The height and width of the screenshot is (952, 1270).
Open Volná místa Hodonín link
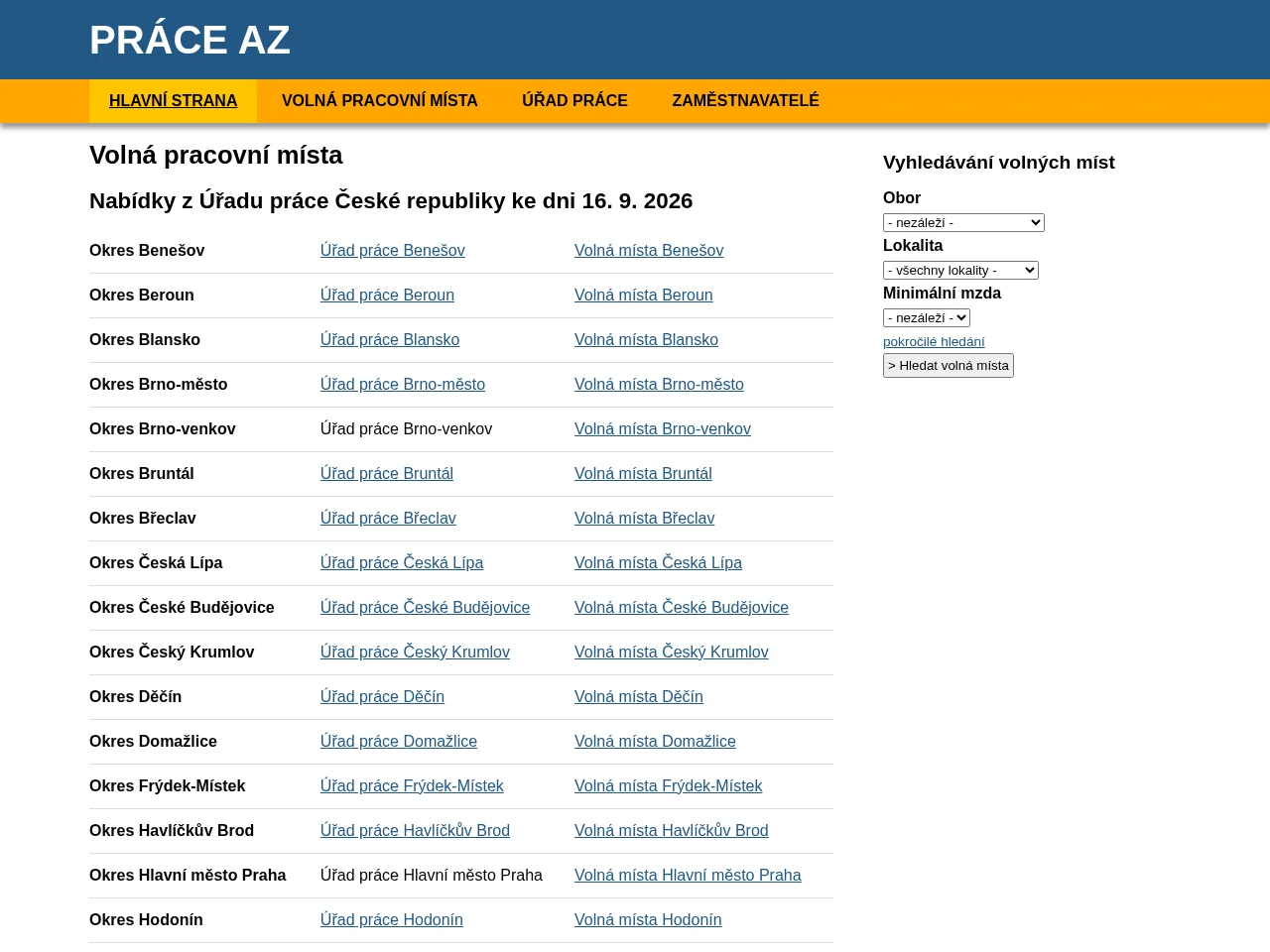click(648, 920)
